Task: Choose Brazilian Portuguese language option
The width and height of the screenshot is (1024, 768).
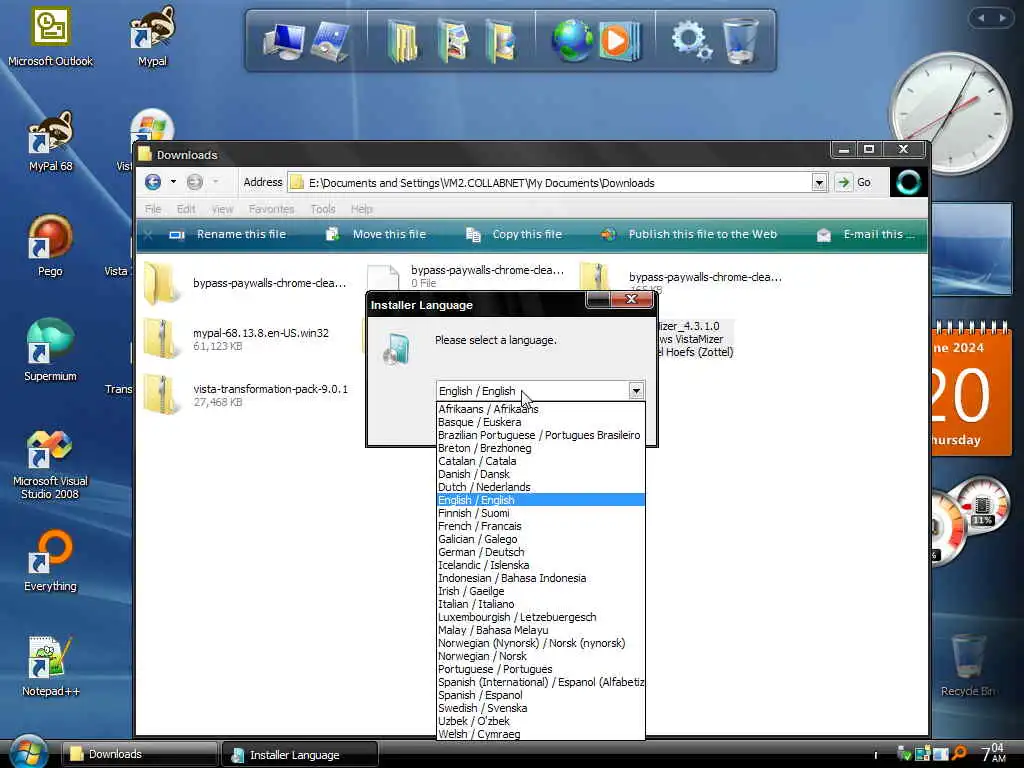Action: [541, 435]
